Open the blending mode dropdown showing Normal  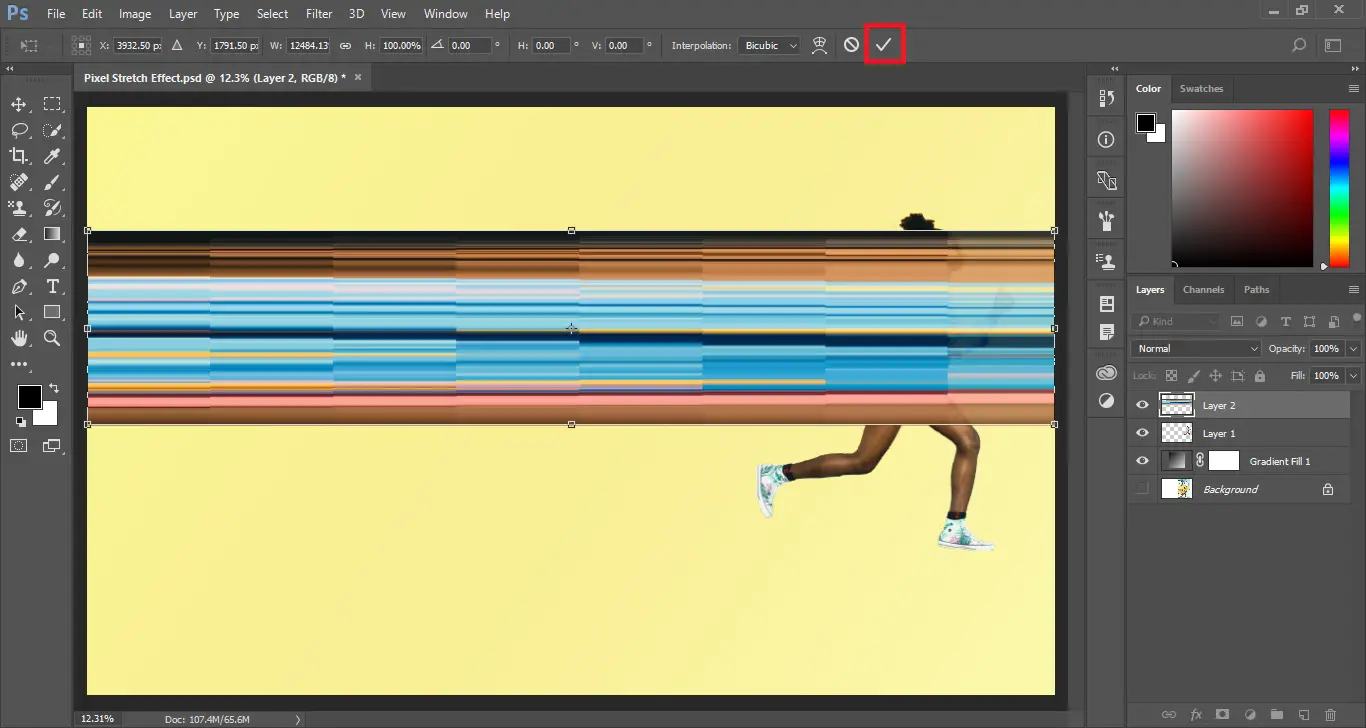point(1195,348)
